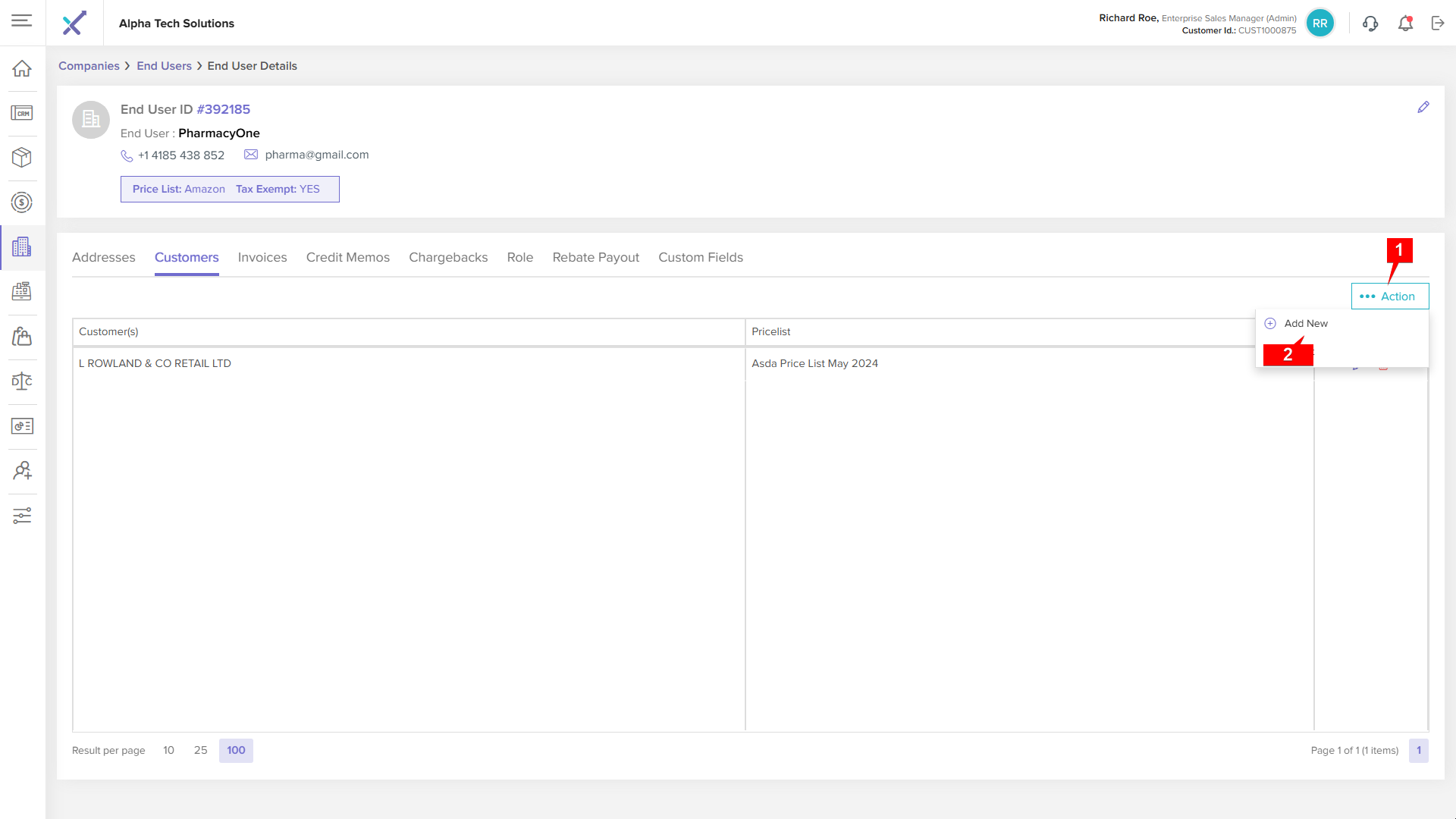Go to Home in sidebar

click(22, 68)
